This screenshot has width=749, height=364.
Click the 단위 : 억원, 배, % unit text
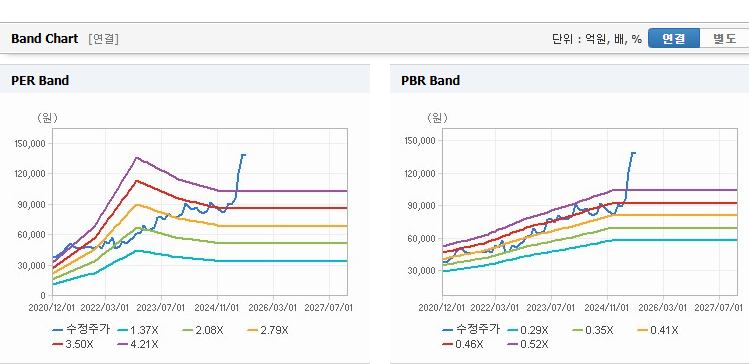click(597, 39)
